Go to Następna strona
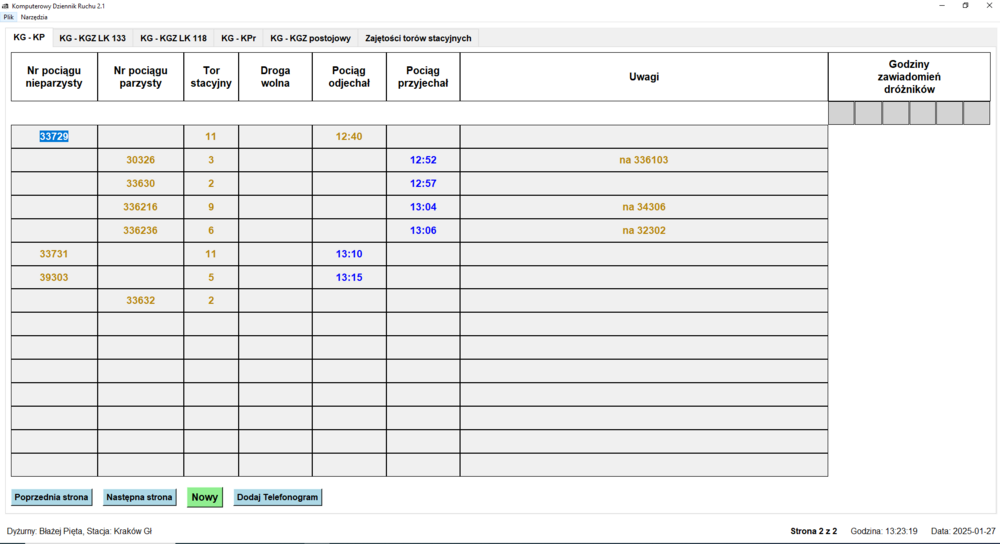 pos(140,497)
